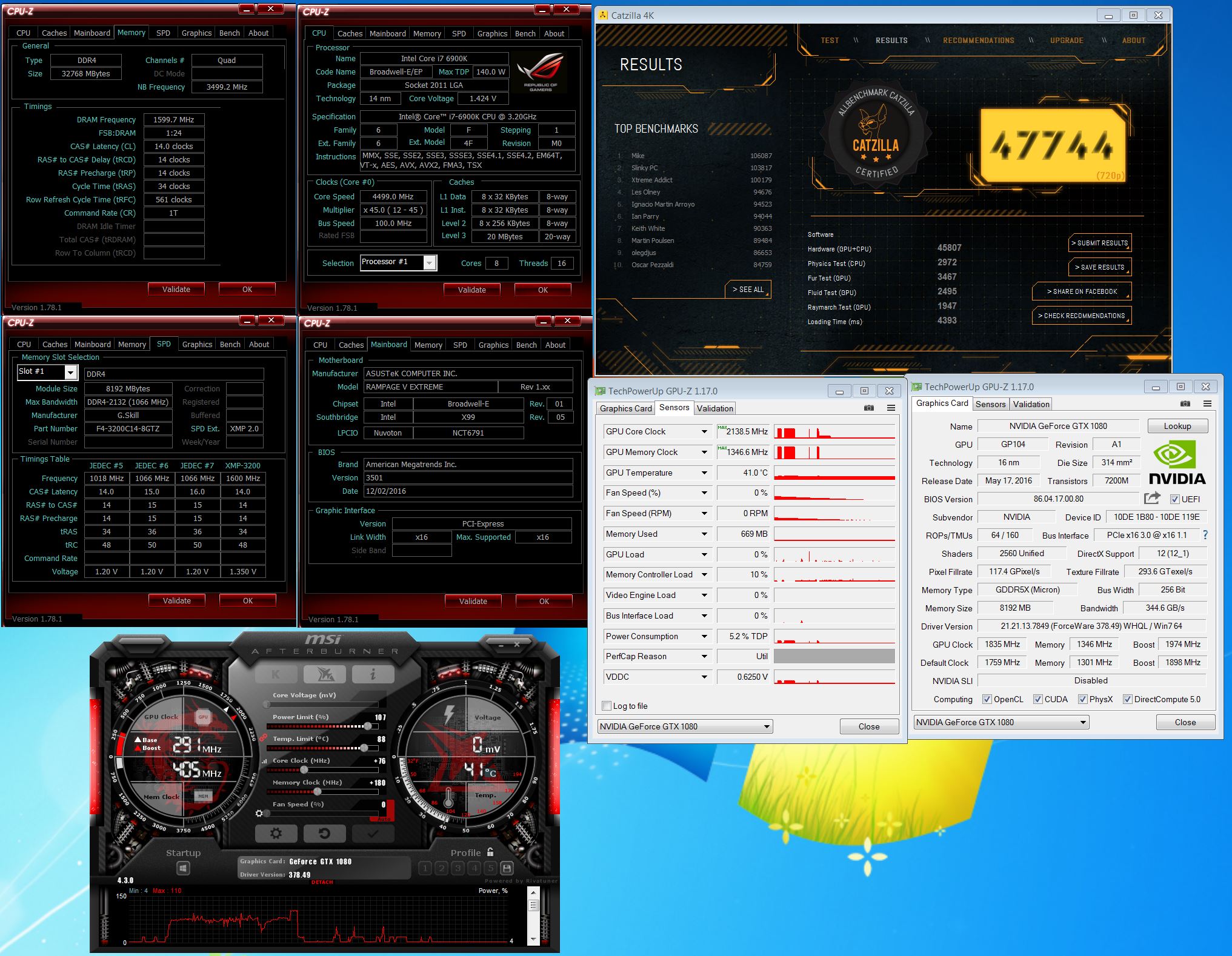Click the fan speed user-define gear icon
Screen dimensions: 1232x956
click(x=259, y=814)
